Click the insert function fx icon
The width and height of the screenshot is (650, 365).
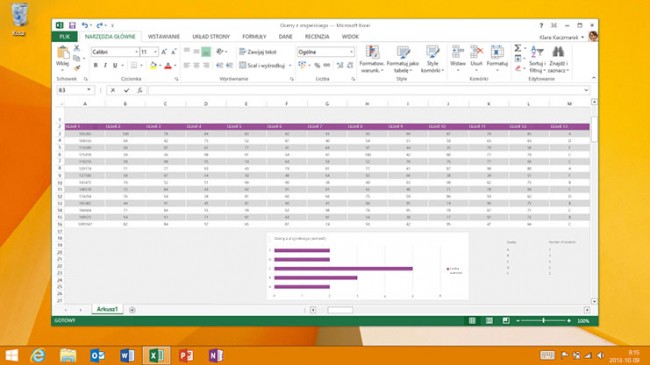pyautogui.click(x=140, y=90)
